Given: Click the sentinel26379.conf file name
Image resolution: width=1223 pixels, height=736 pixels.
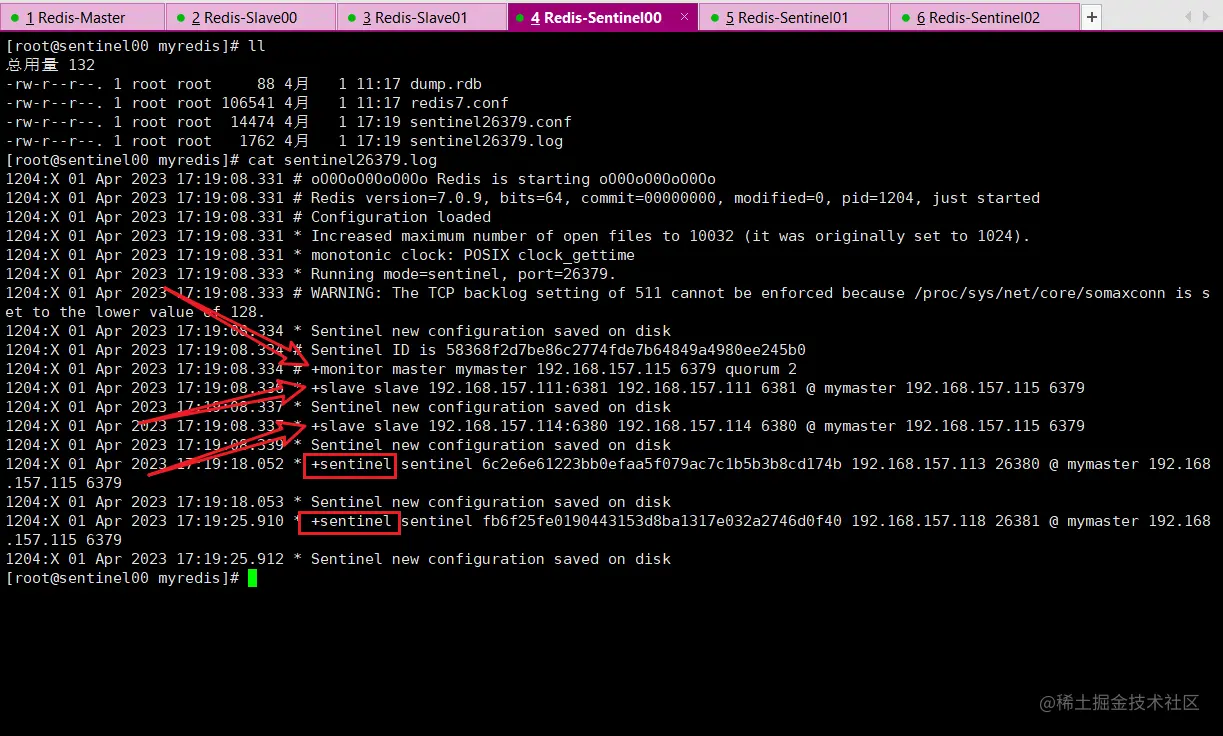Looking at the screenshot, I should tap(491, 122).
